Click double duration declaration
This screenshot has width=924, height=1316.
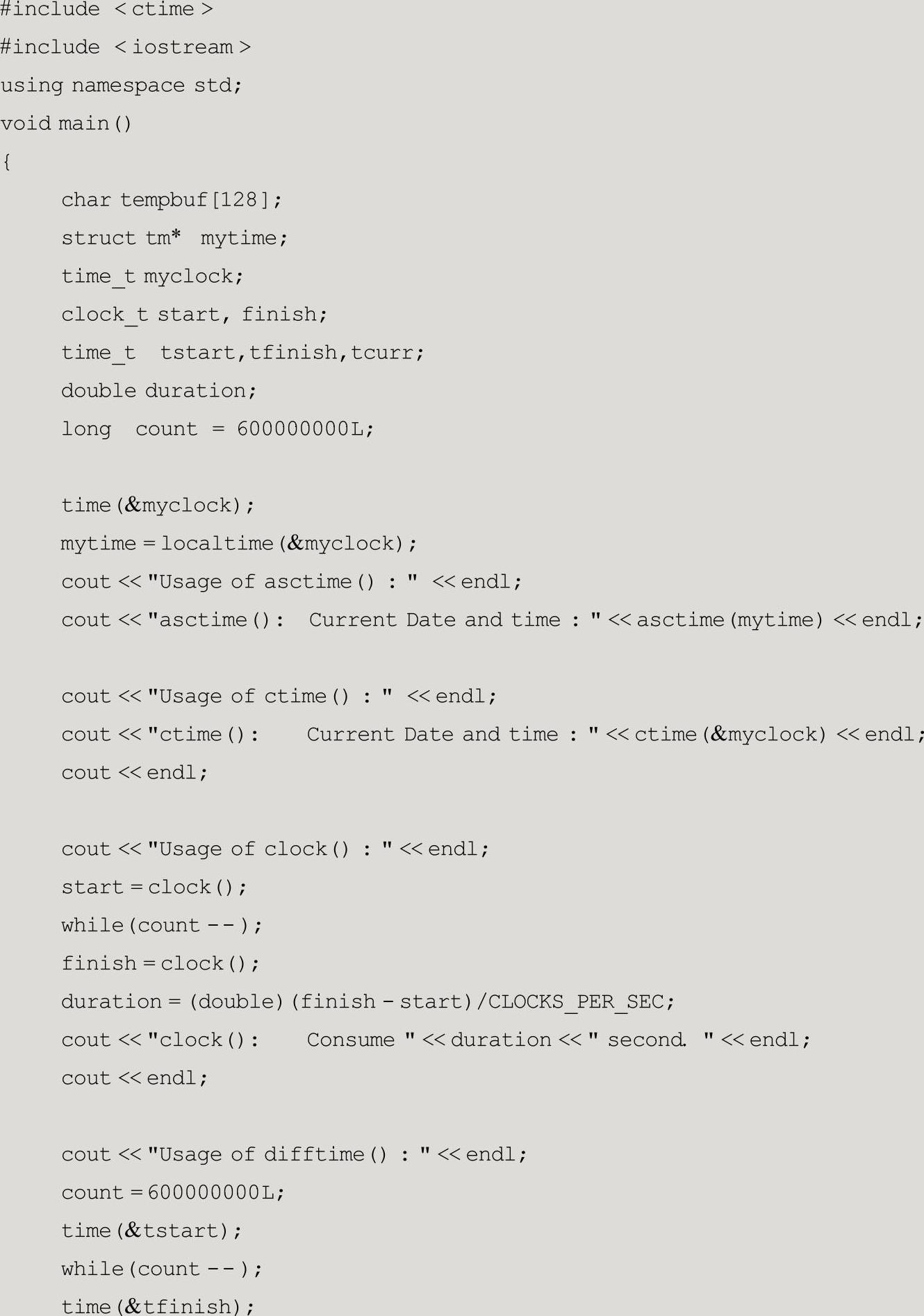point(158,391)
